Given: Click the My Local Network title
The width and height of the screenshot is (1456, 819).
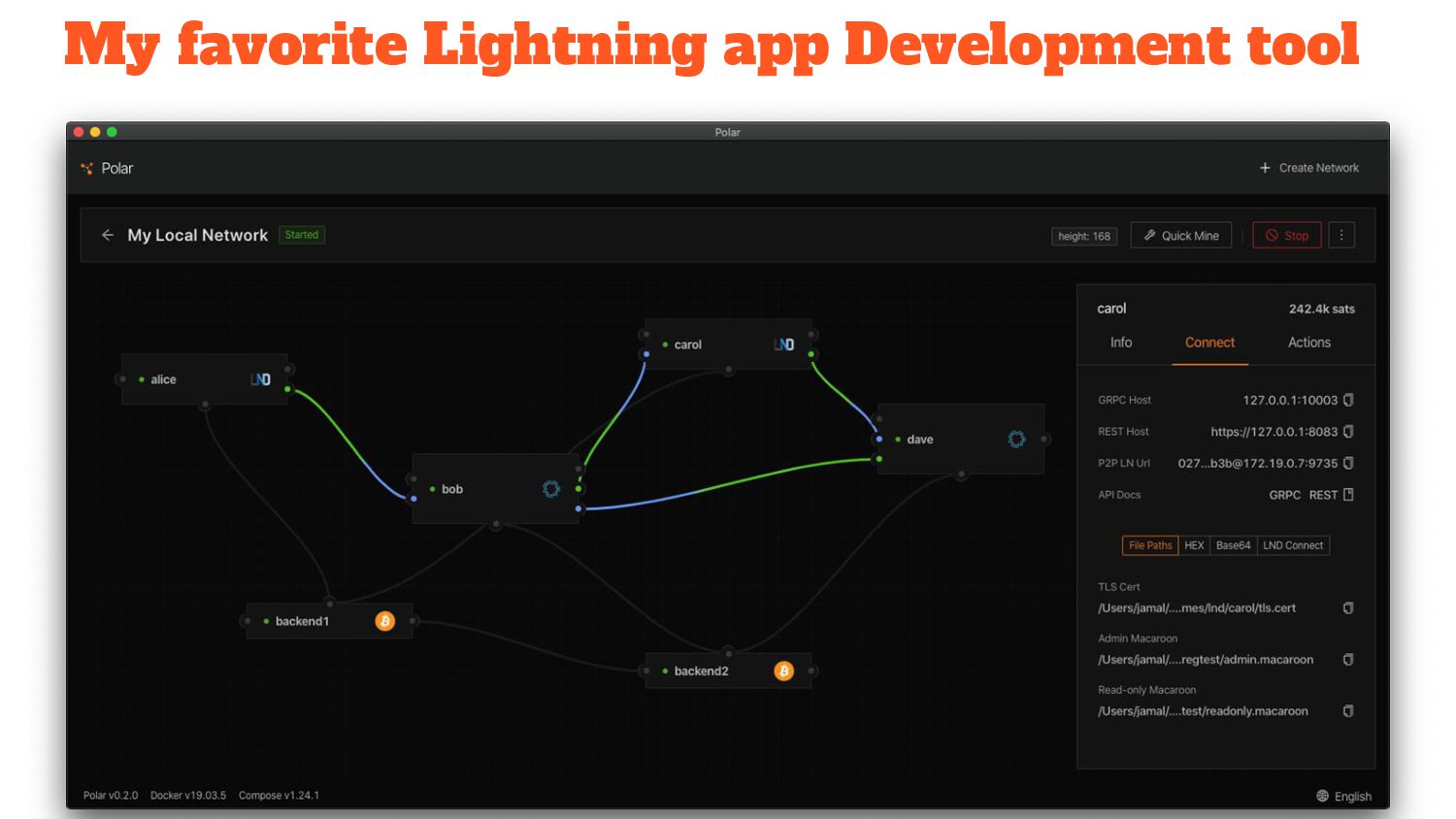Looking at the screenshot, I should (x=197, y=235).
